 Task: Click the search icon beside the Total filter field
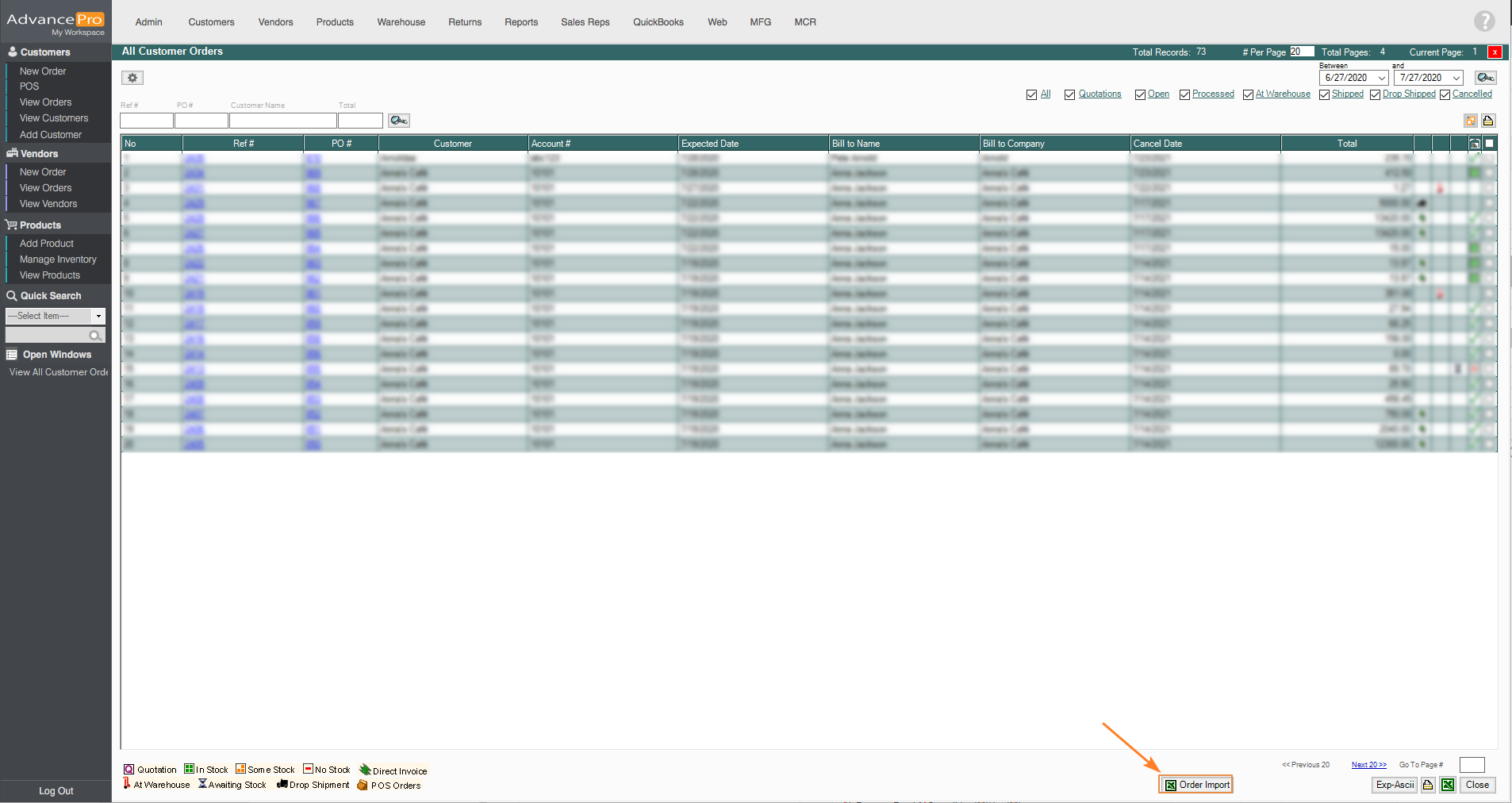[398, 121]
